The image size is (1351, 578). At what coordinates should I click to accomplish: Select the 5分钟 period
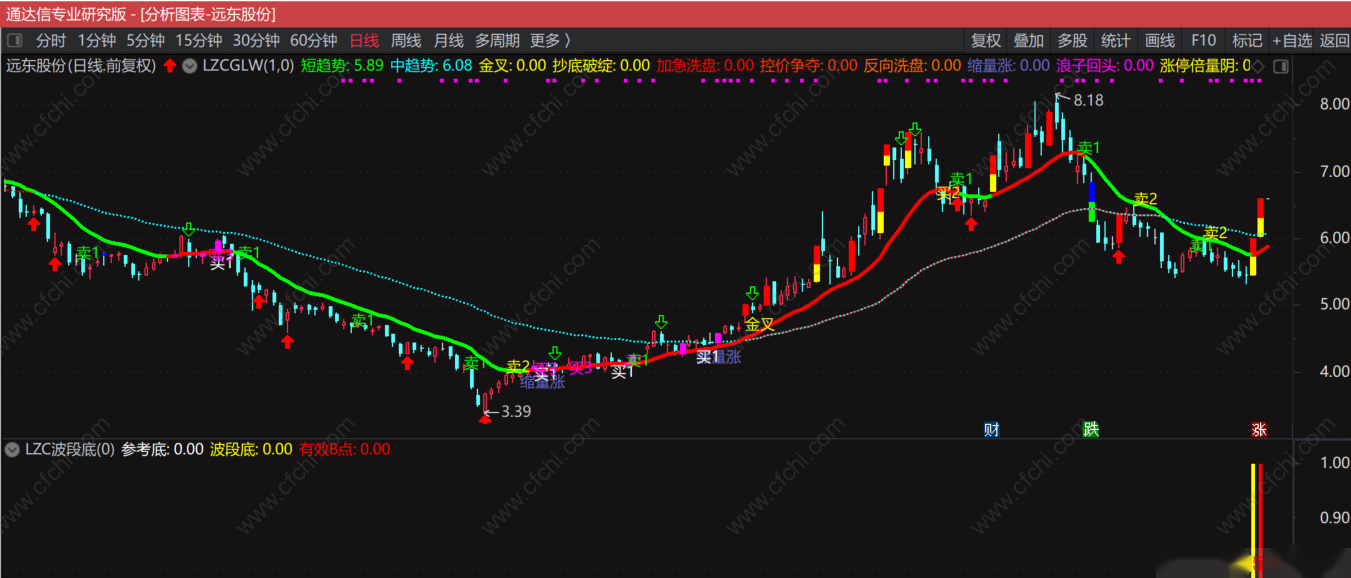[x=145, y=41]
